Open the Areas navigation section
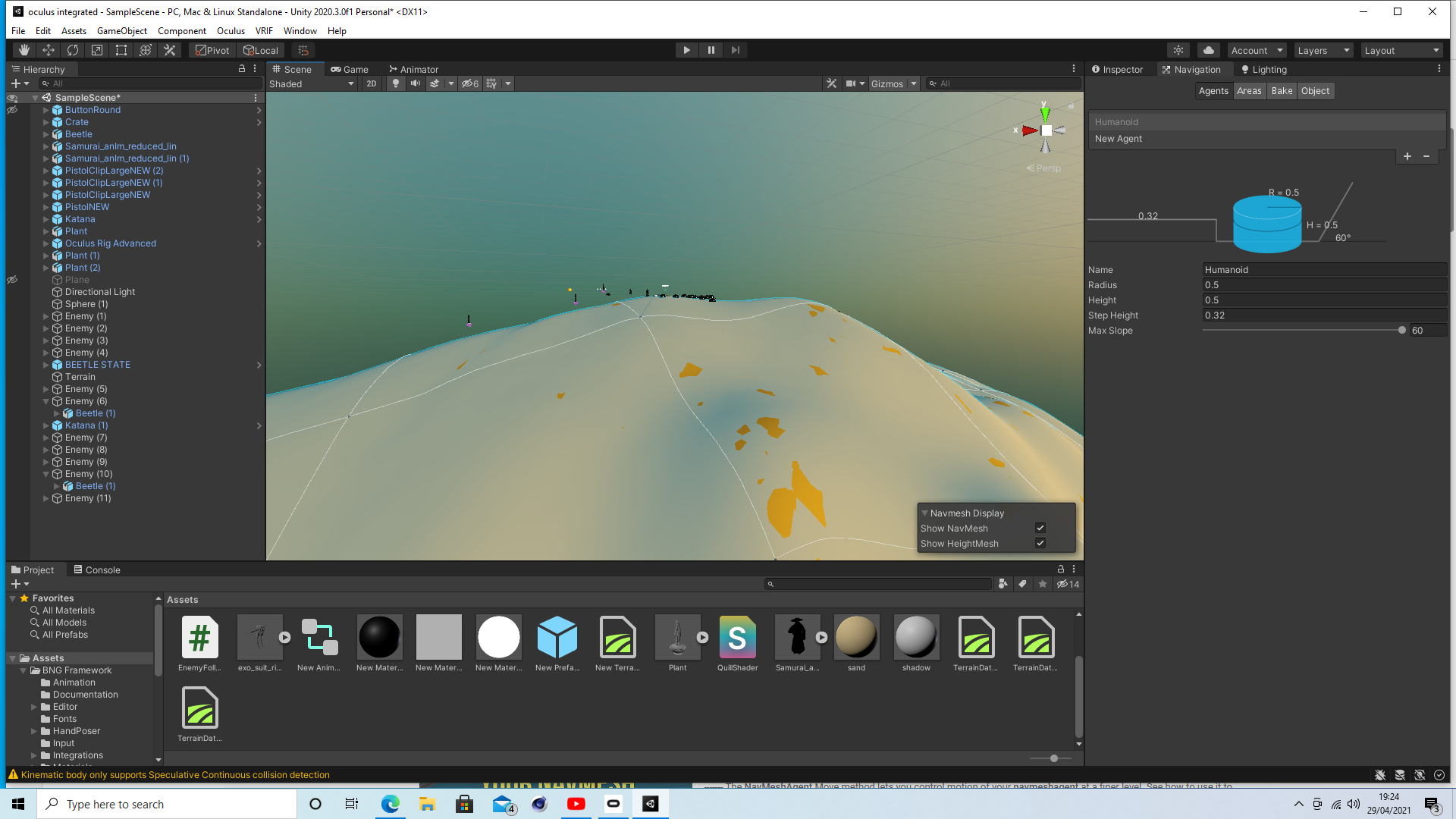 coord(1249,91)
